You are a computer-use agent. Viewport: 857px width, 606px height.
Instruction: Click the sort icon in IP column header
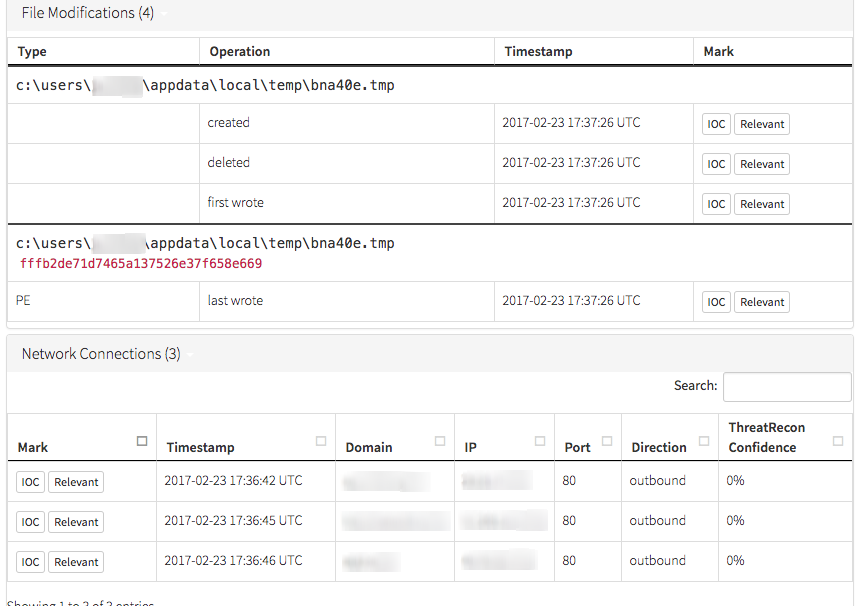(x=540, y=441)
